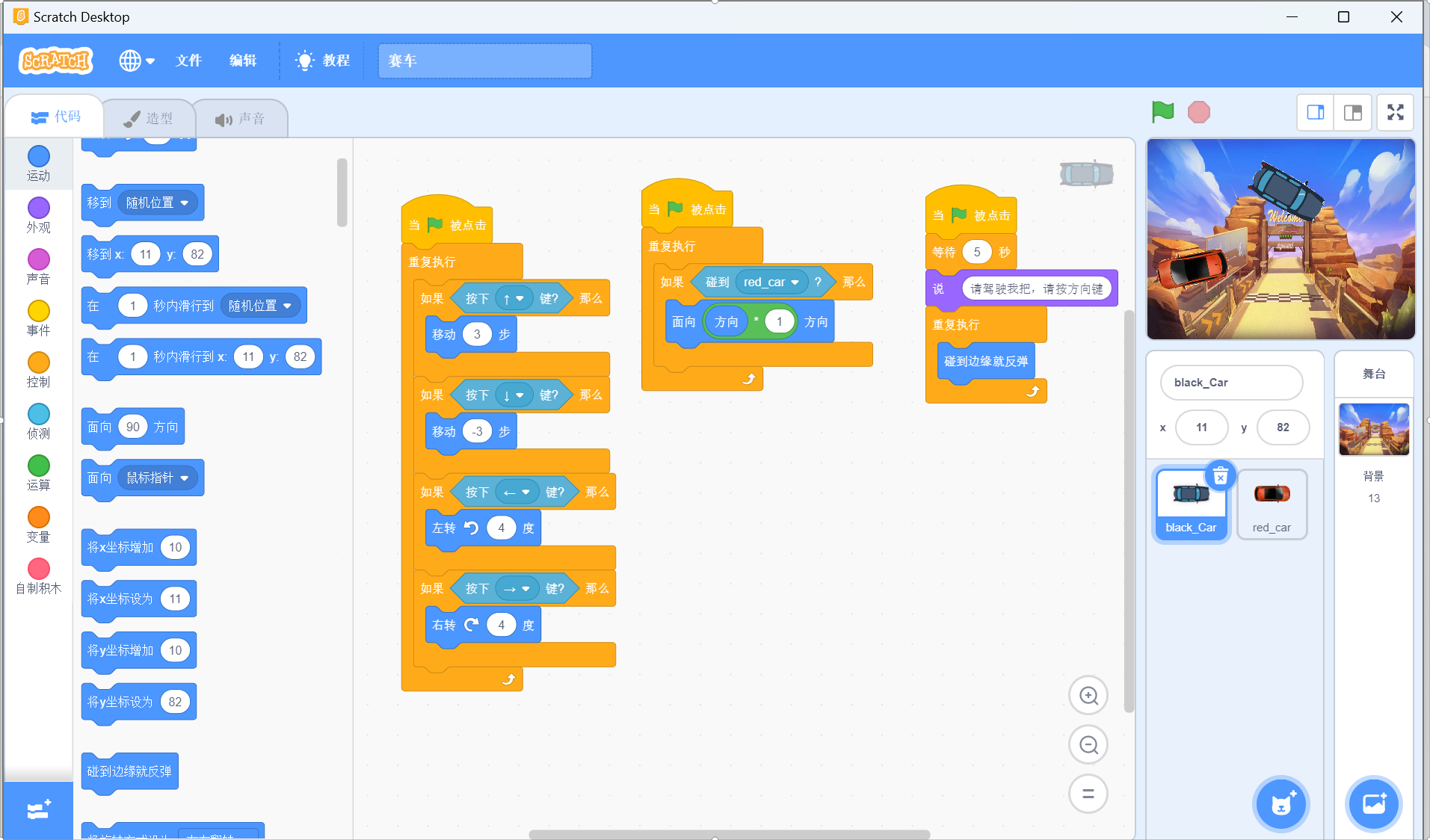1430x840 pixels.
Task: Edit the project title 赛车 field
Action: coord(485,61)
